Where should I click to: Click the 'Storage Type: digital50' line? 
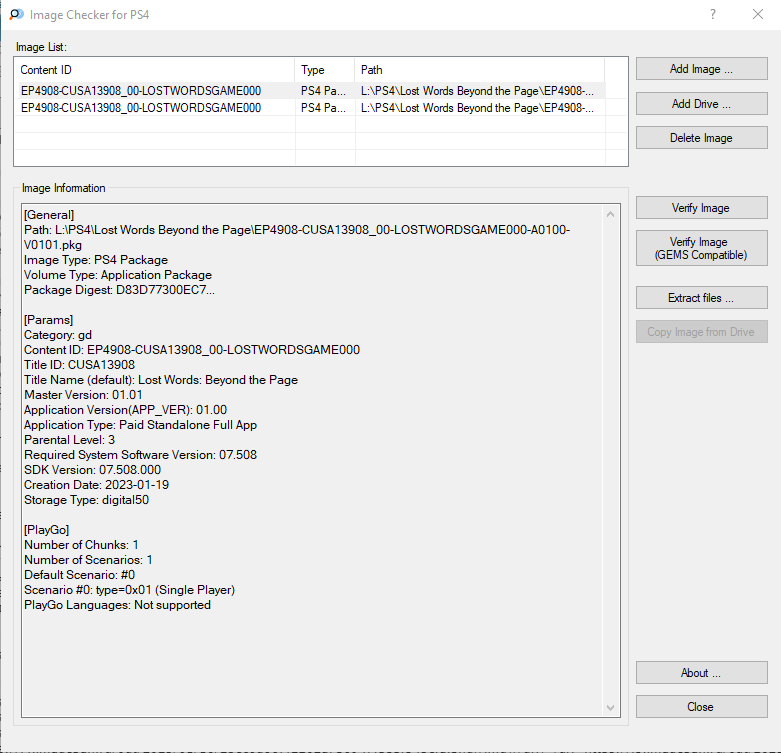[87, 500]
